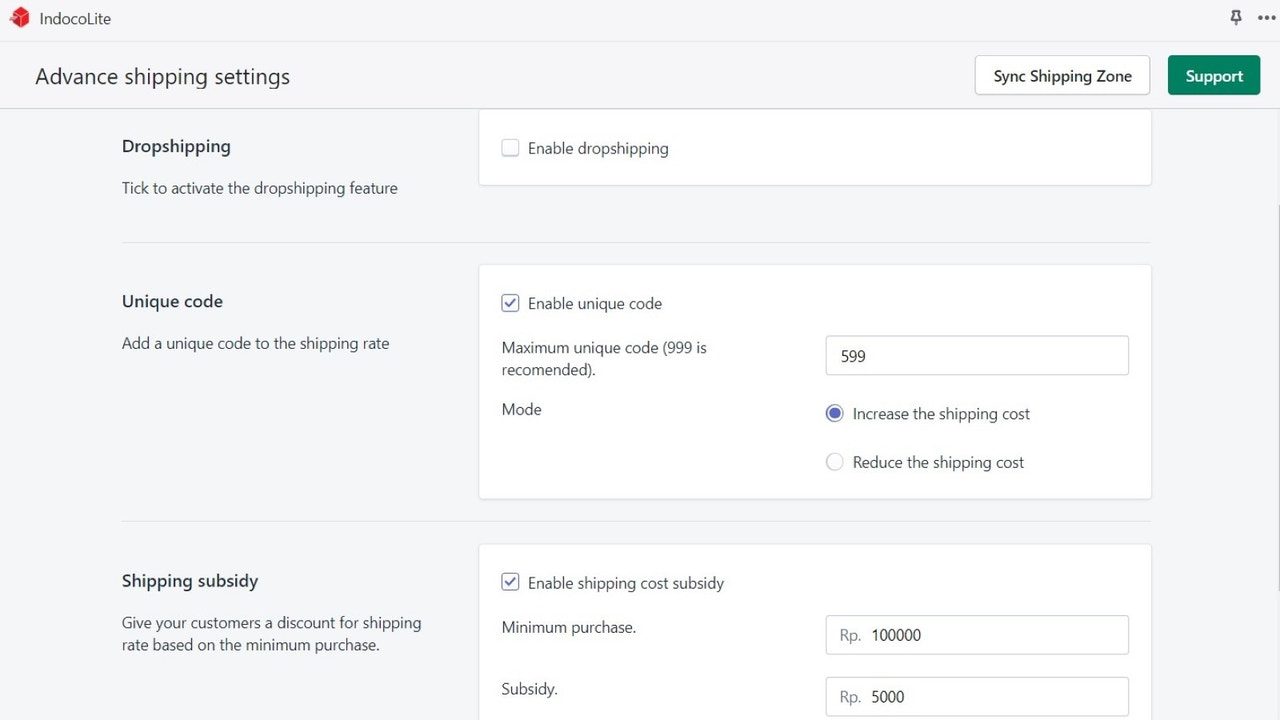Open the three-dot overflow menu
The image size is (1280, 720).
coord(1266,17)
